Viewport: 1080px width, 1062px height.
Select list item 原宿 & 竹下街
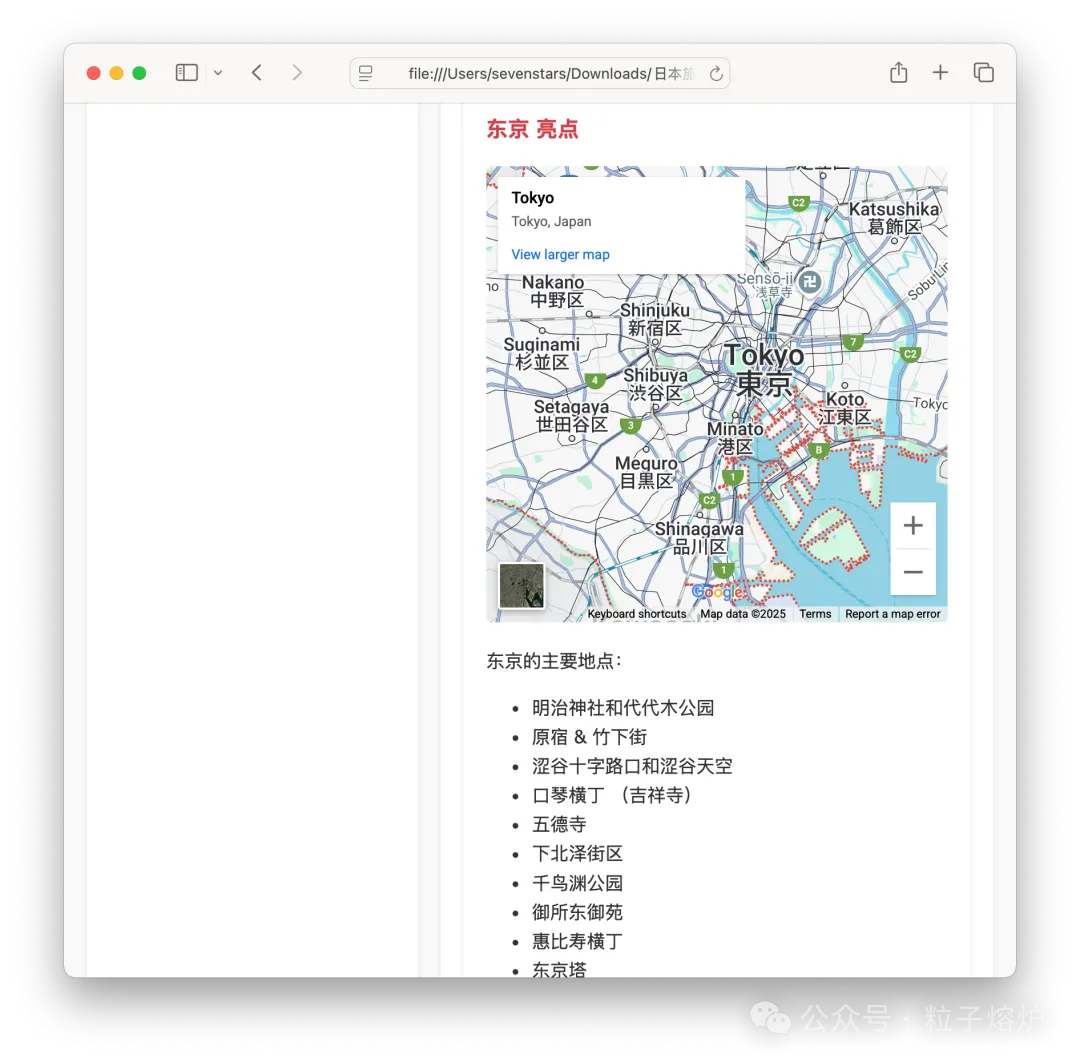589,737
